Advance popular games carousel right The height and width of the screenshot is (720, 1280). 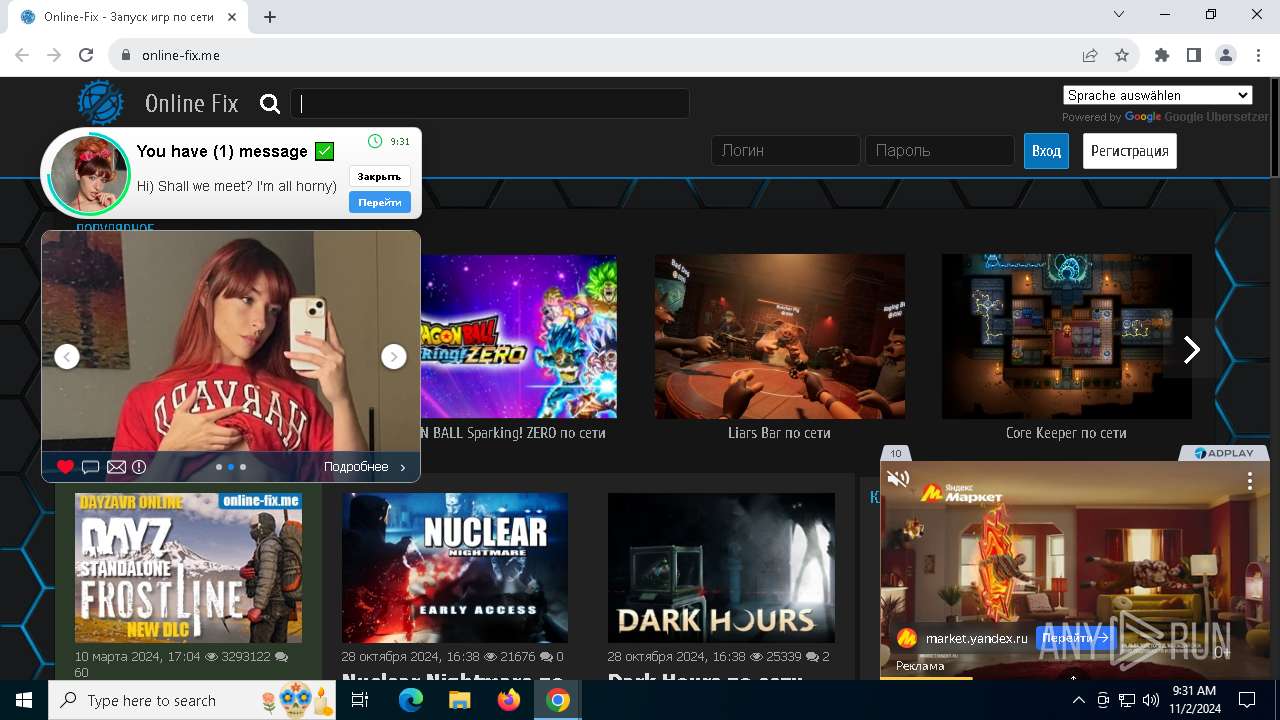click(1191, 349)
